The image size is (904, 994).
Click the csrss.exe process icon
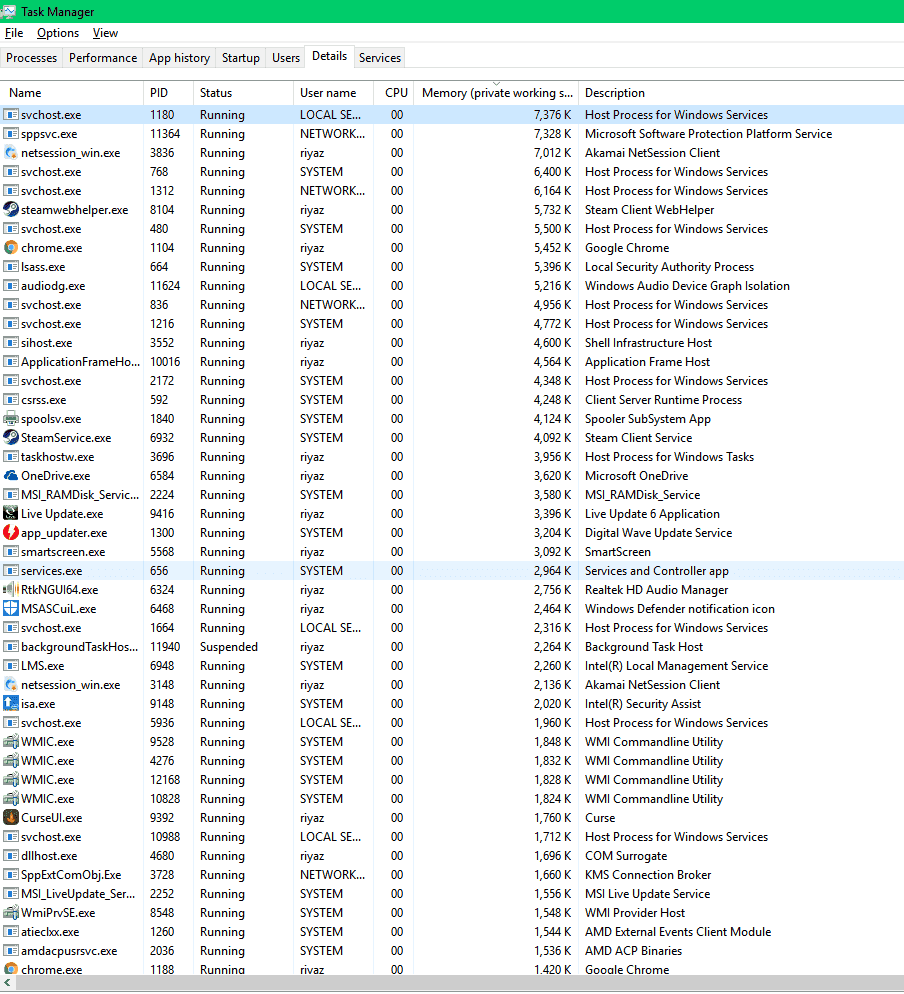pyautogui.click(x=10, y=400)
